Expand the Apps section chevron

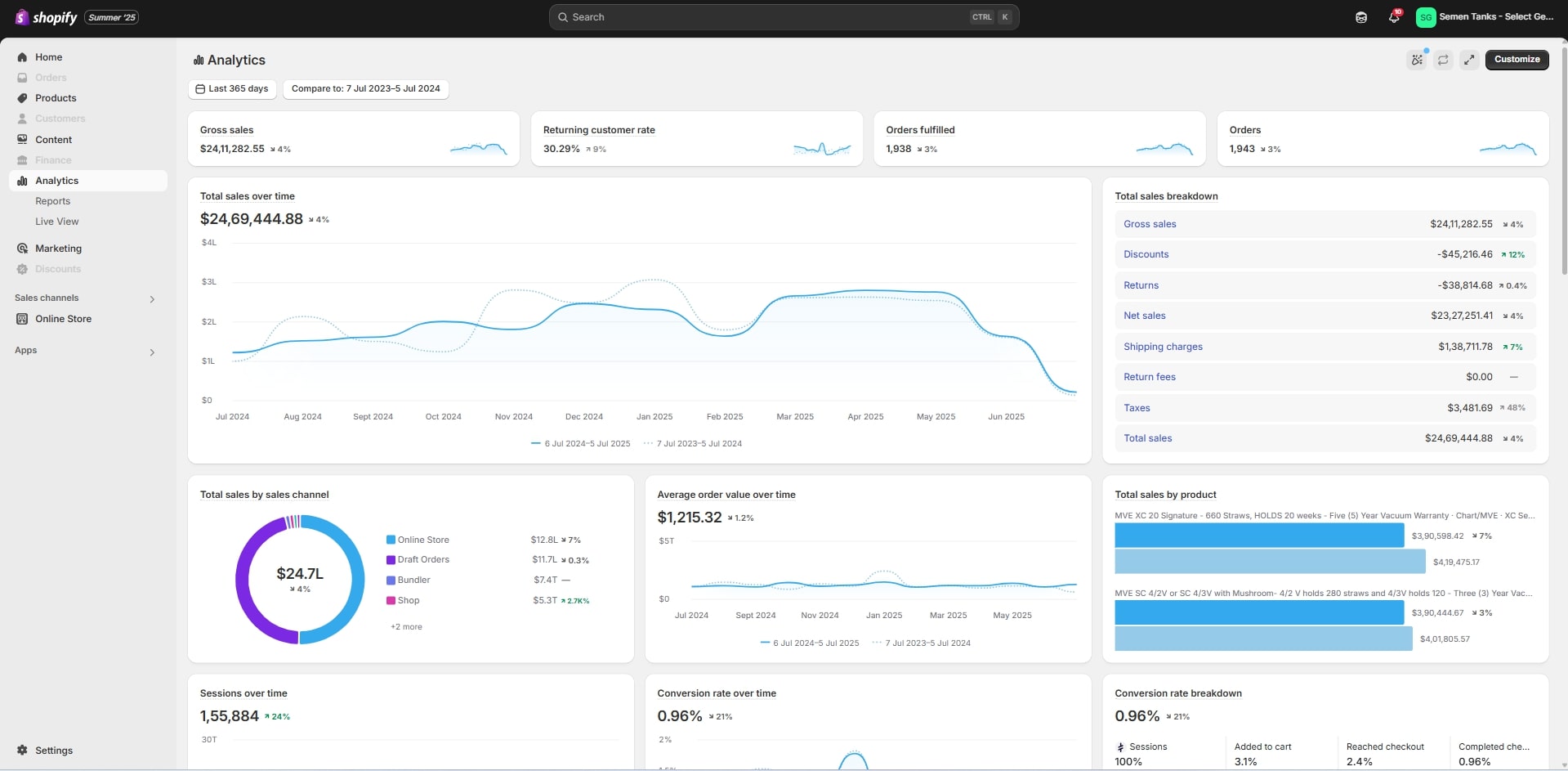coord(152,352)
